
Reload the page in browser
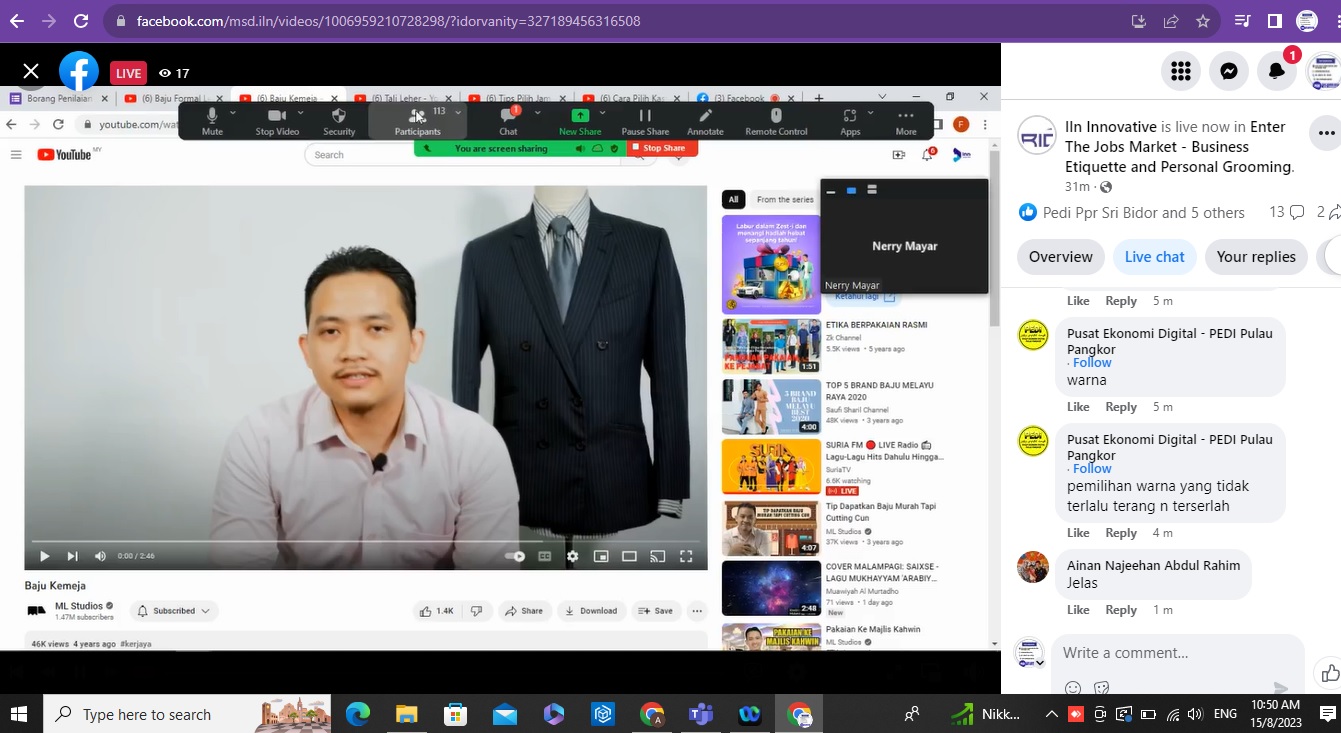point(81,21)
